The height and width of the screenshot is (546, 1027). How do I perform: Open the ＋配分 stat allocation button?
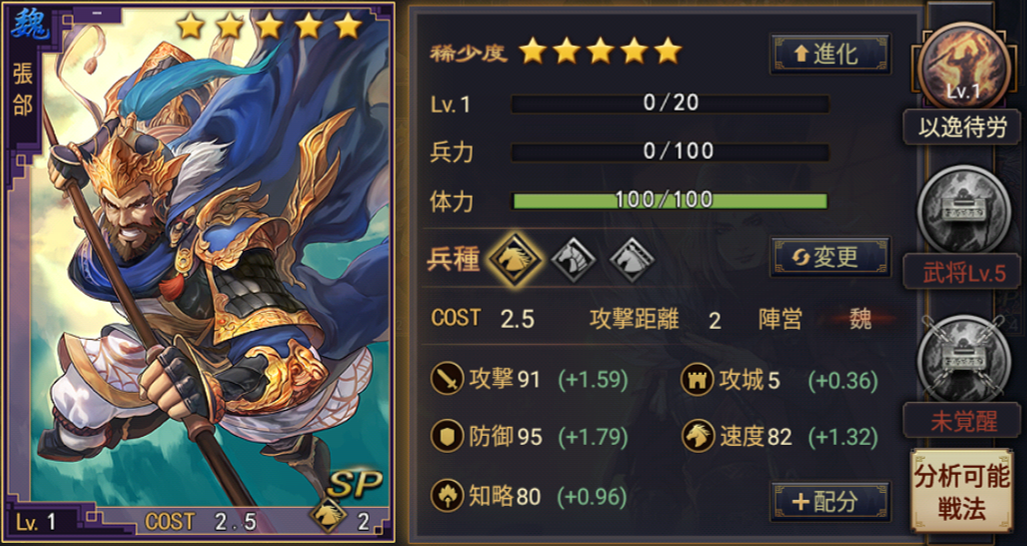[x=831, y=501]
